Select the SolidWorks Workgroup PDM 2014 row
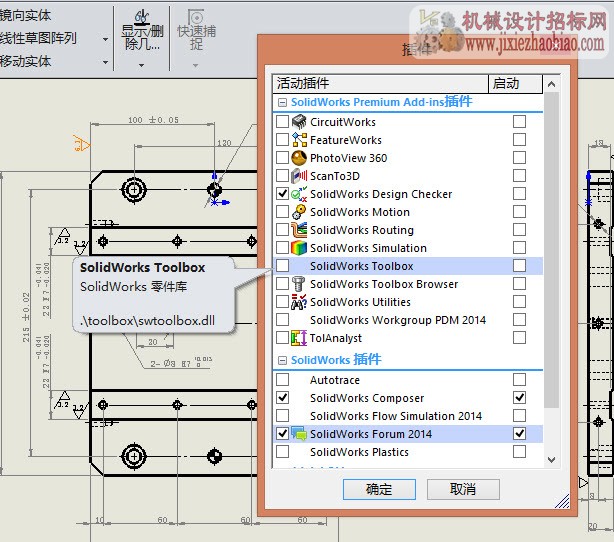614x542 pixels. coord(407,320)
